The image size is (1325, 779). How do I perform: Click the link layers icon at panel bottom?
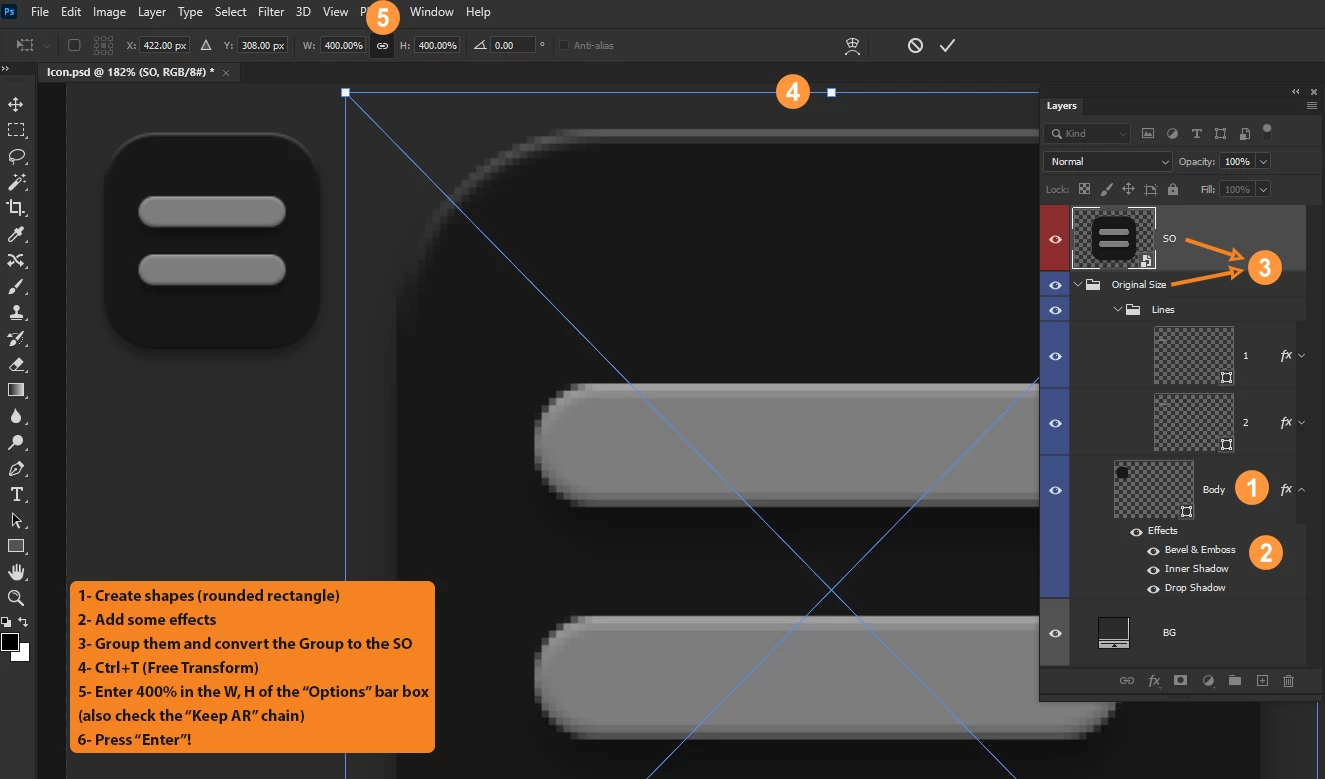coord(1127,681)
